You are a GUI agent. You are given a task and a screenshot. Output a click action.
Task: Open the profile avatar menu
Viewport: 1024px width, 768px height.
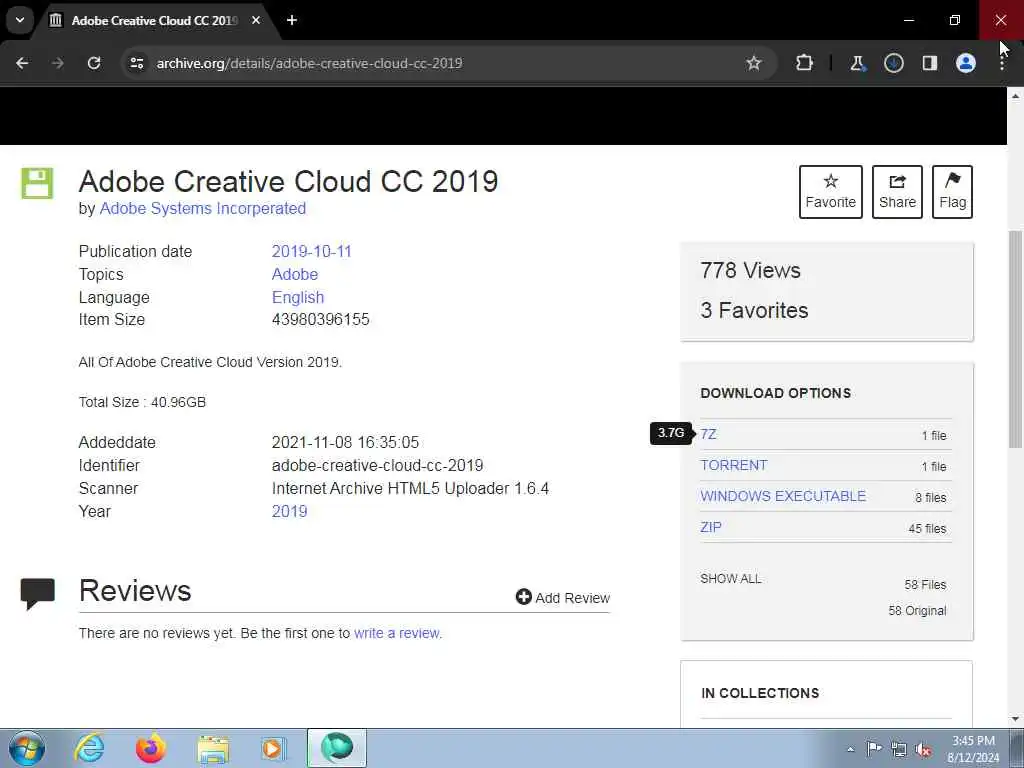(x=966, y=63)
